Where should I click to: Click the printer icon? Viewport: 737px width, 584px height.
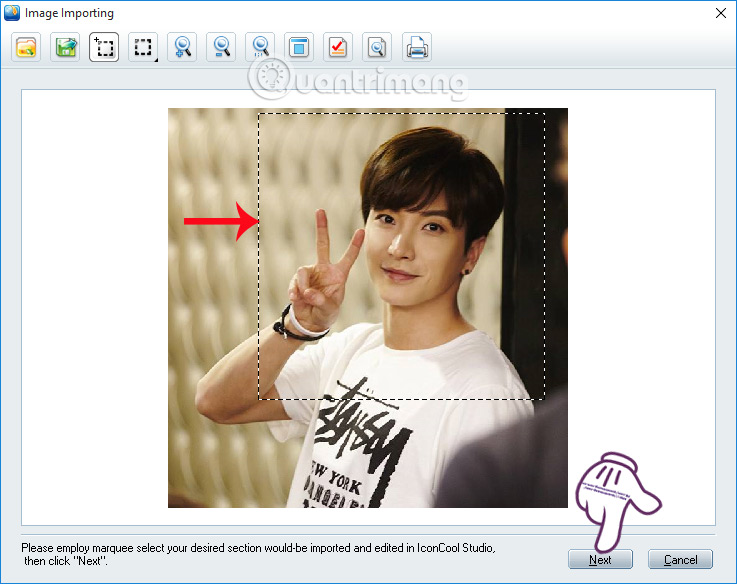click(x=417, y=47)
